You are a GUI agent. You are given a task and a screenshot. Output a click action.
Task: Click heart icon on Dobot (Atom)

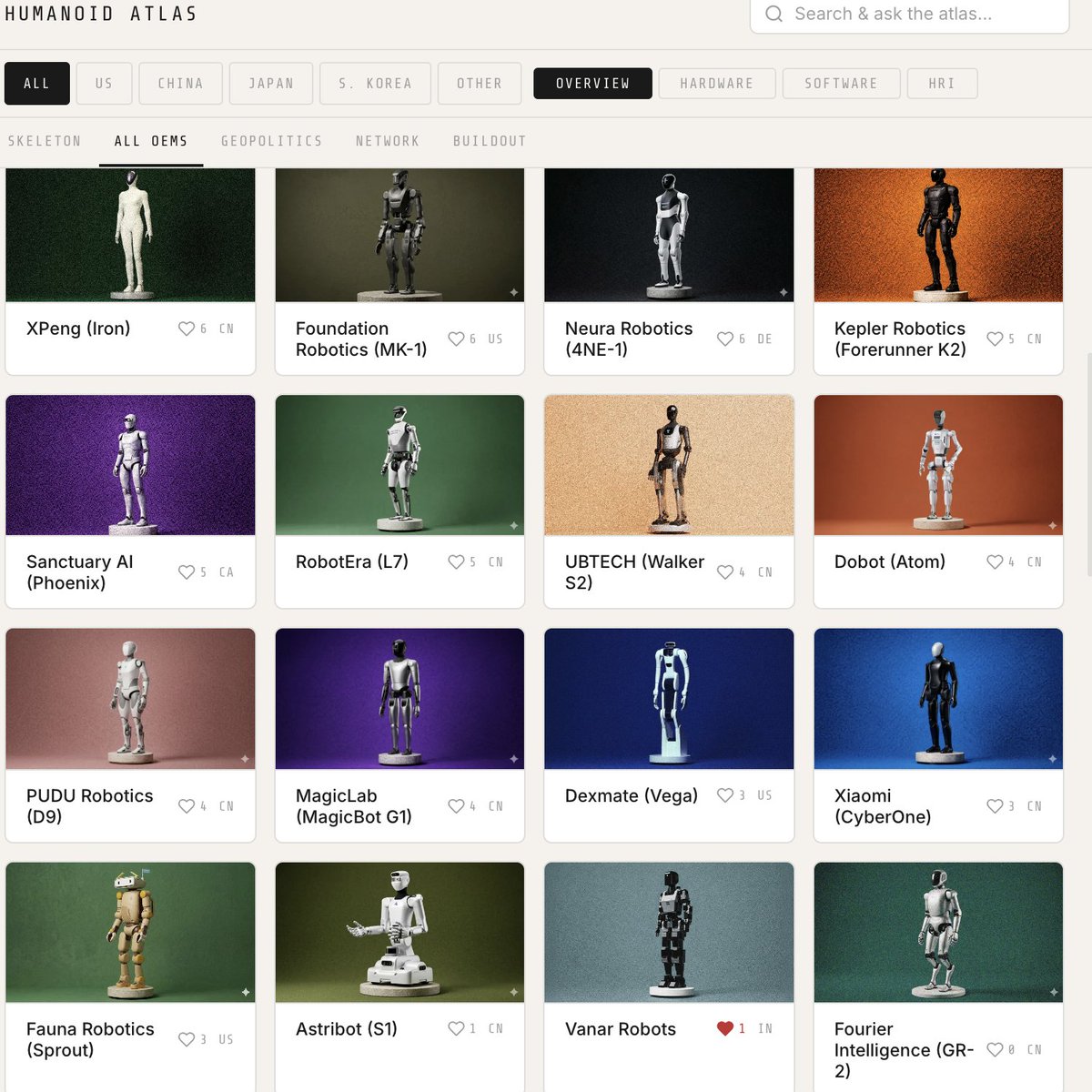click(x=995, y=562)
